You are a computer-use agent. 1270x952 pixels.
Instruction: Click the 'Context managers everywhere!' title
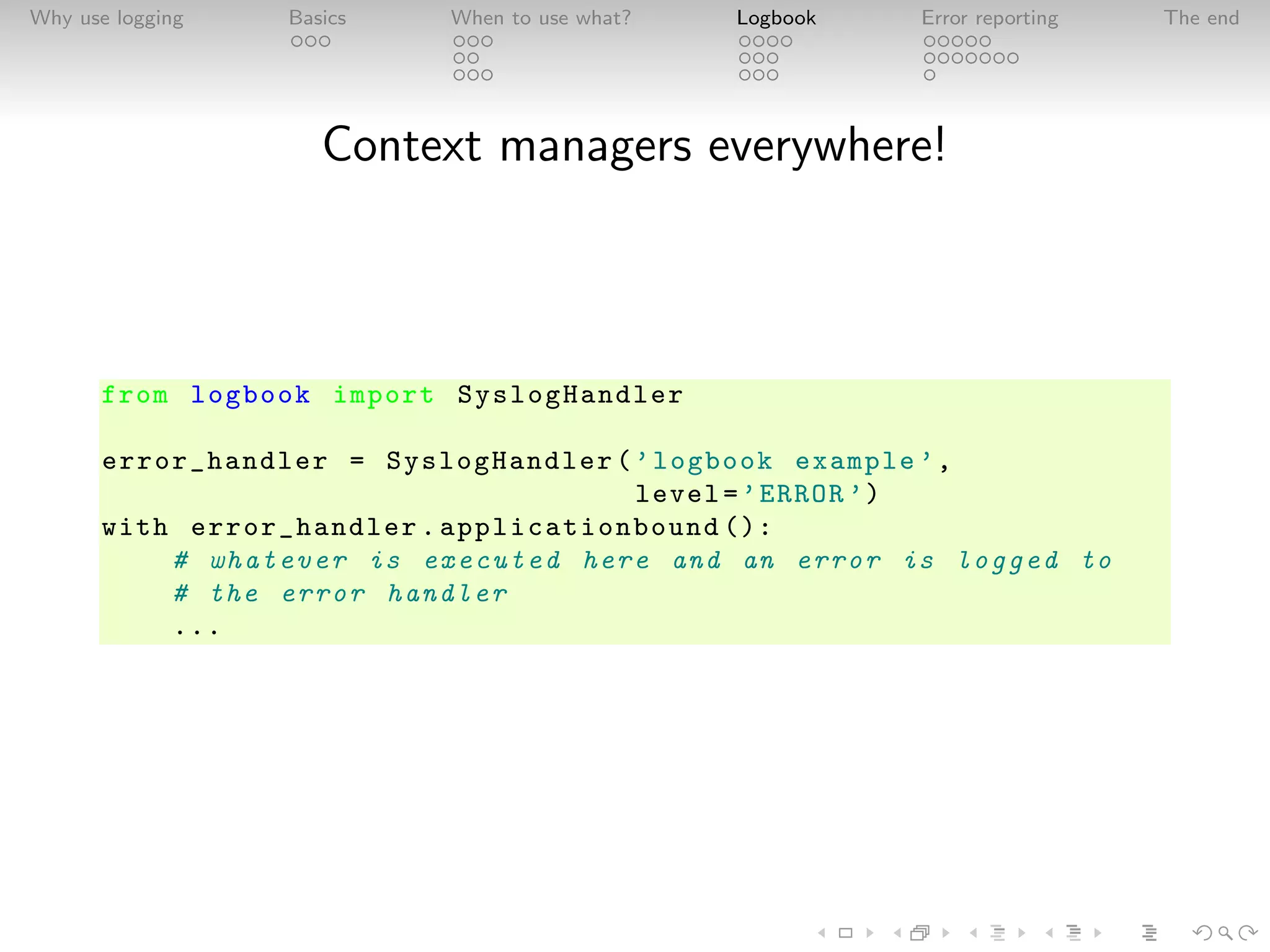634,144
